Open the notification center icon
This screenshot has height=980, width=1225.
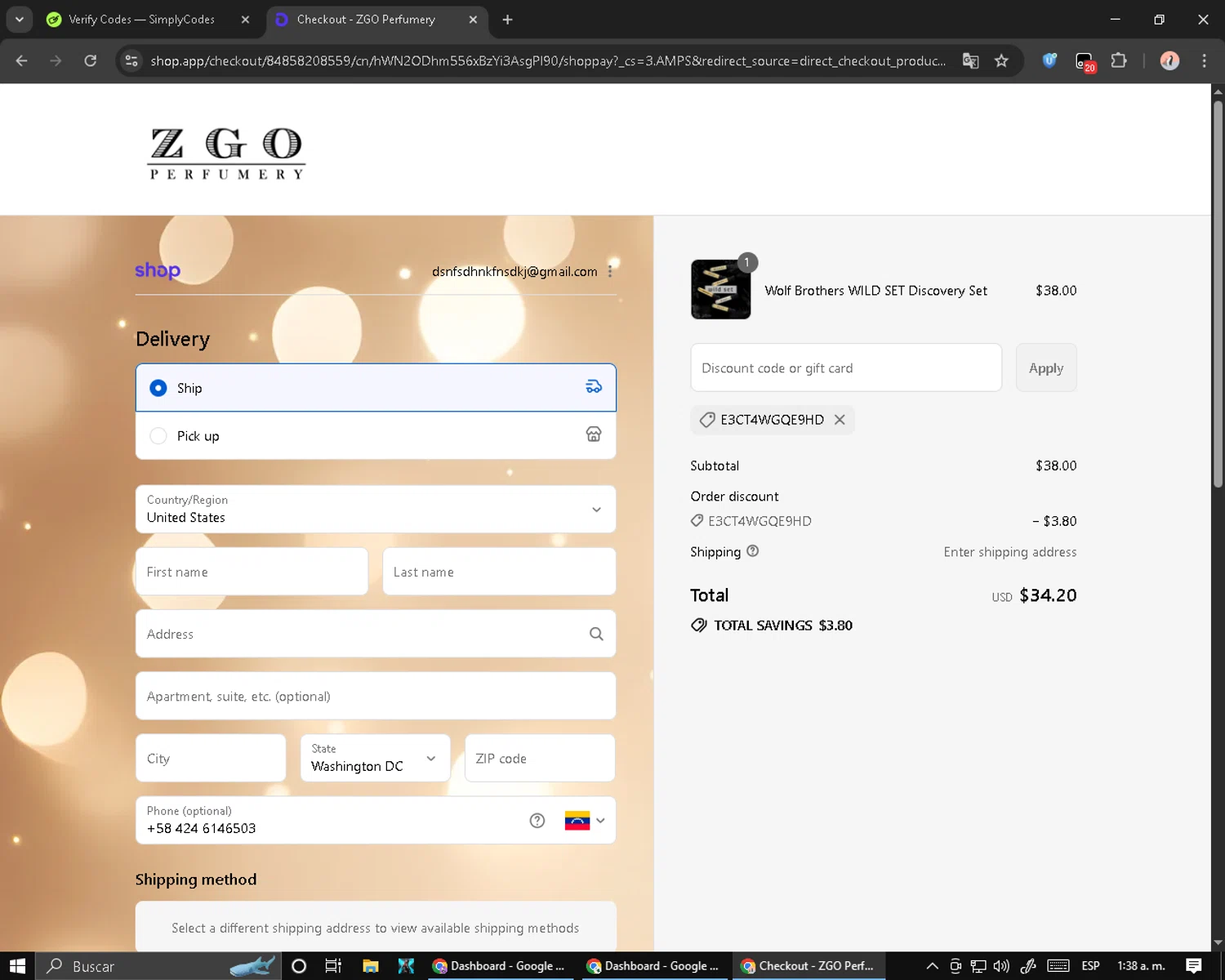point(1194,966)
